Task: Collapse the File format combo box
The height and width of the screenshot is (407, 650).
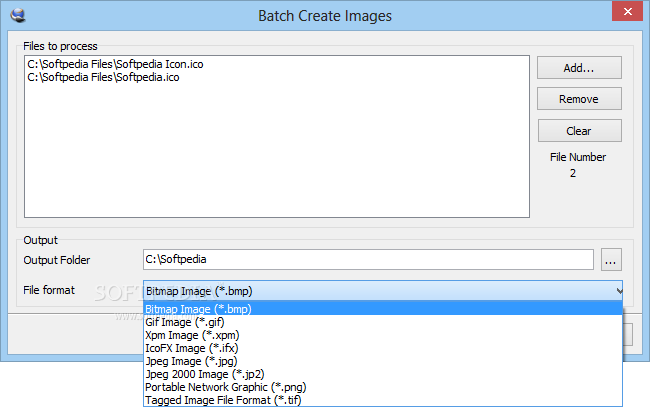Action: [383, 291]
